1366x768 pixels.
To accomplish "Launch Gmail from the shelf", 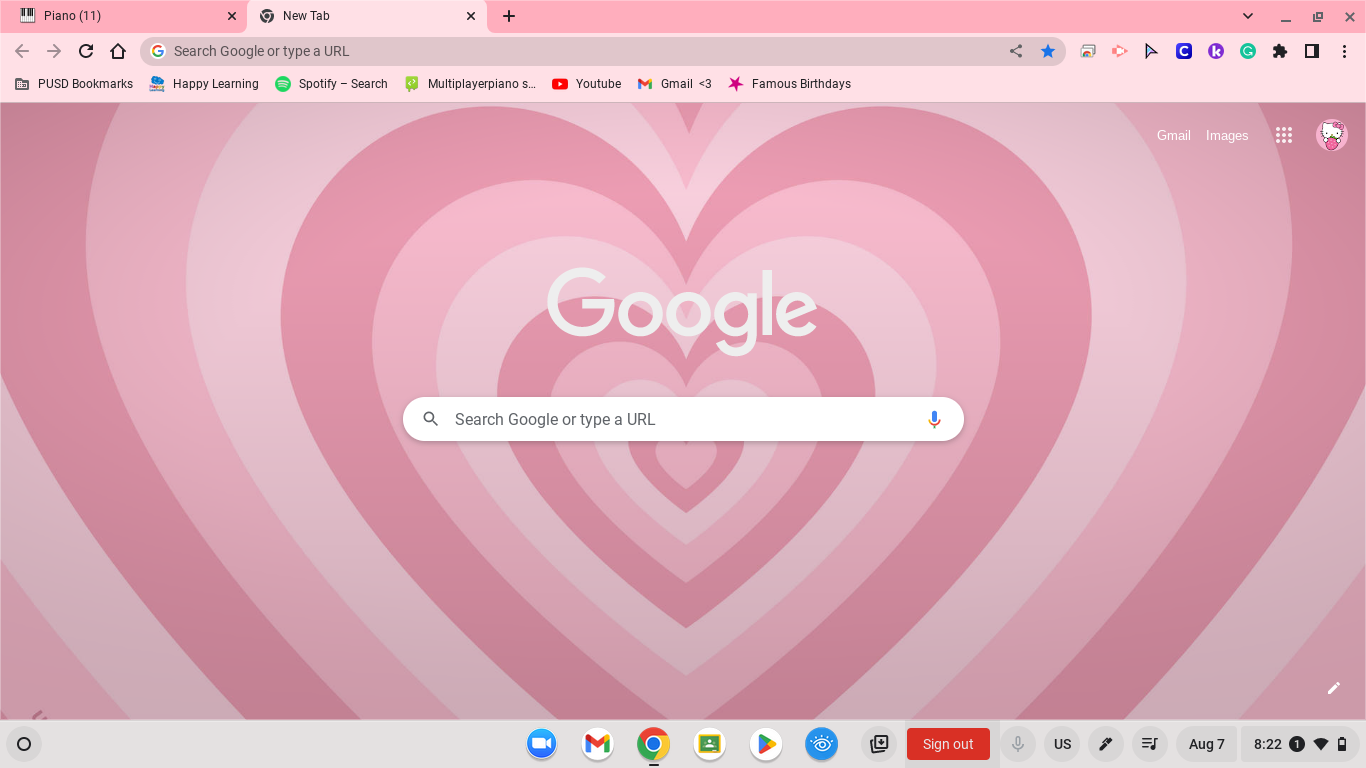I will [597, 744].
